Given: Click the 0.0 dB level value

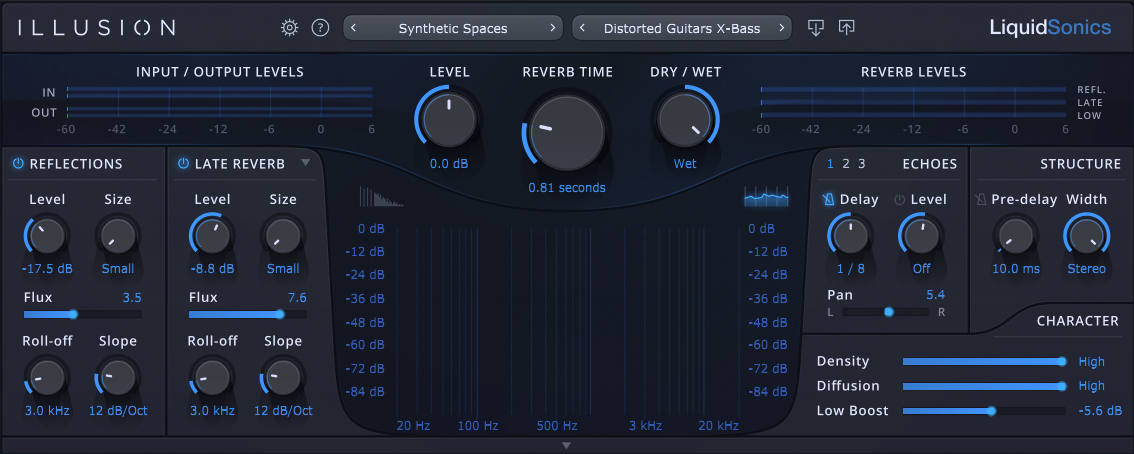Looking at the screenshot, I should 449,164.
